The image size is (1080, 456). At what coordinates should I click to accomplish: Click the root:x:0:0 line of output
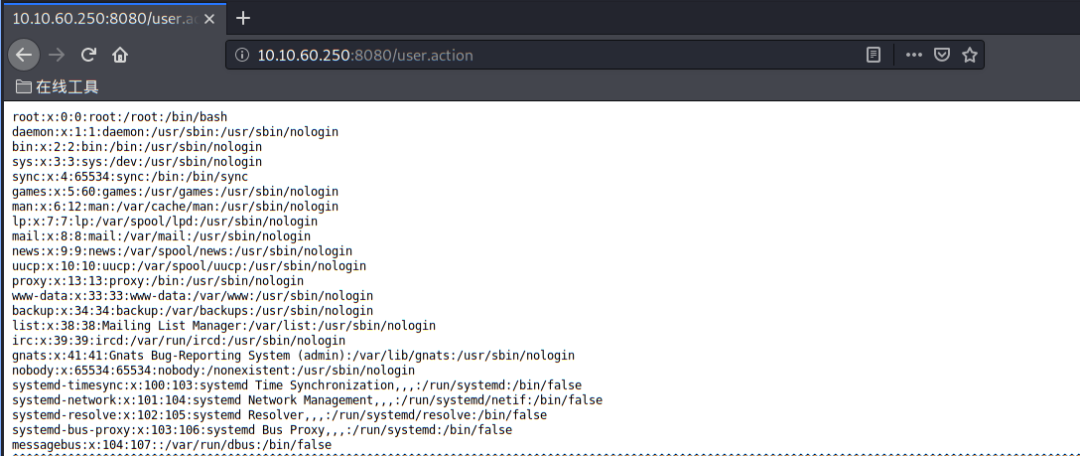tap(120, 117)
